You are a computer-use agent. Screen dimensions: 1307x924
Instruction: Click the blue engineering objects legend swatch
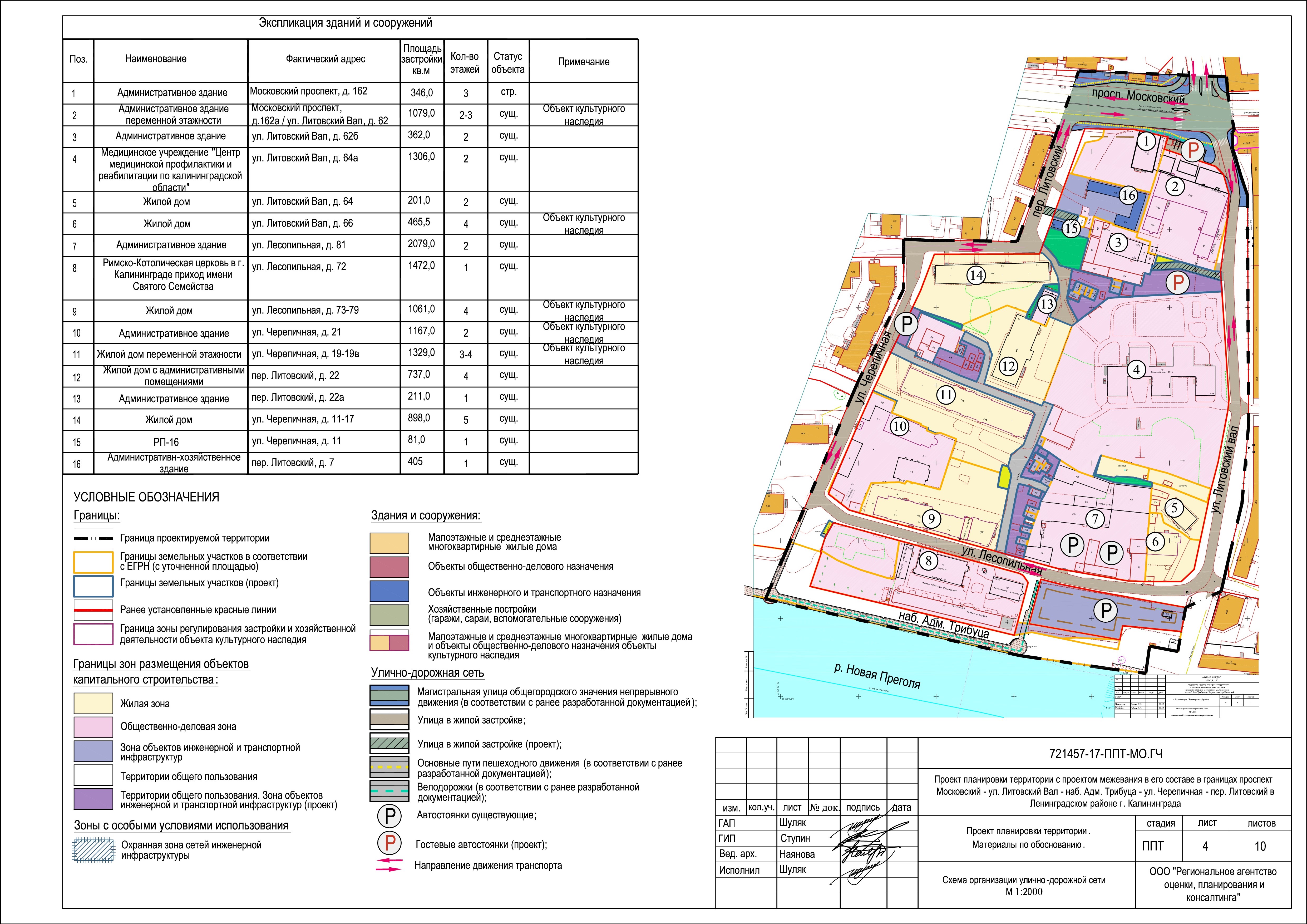[x=389, y=591]
